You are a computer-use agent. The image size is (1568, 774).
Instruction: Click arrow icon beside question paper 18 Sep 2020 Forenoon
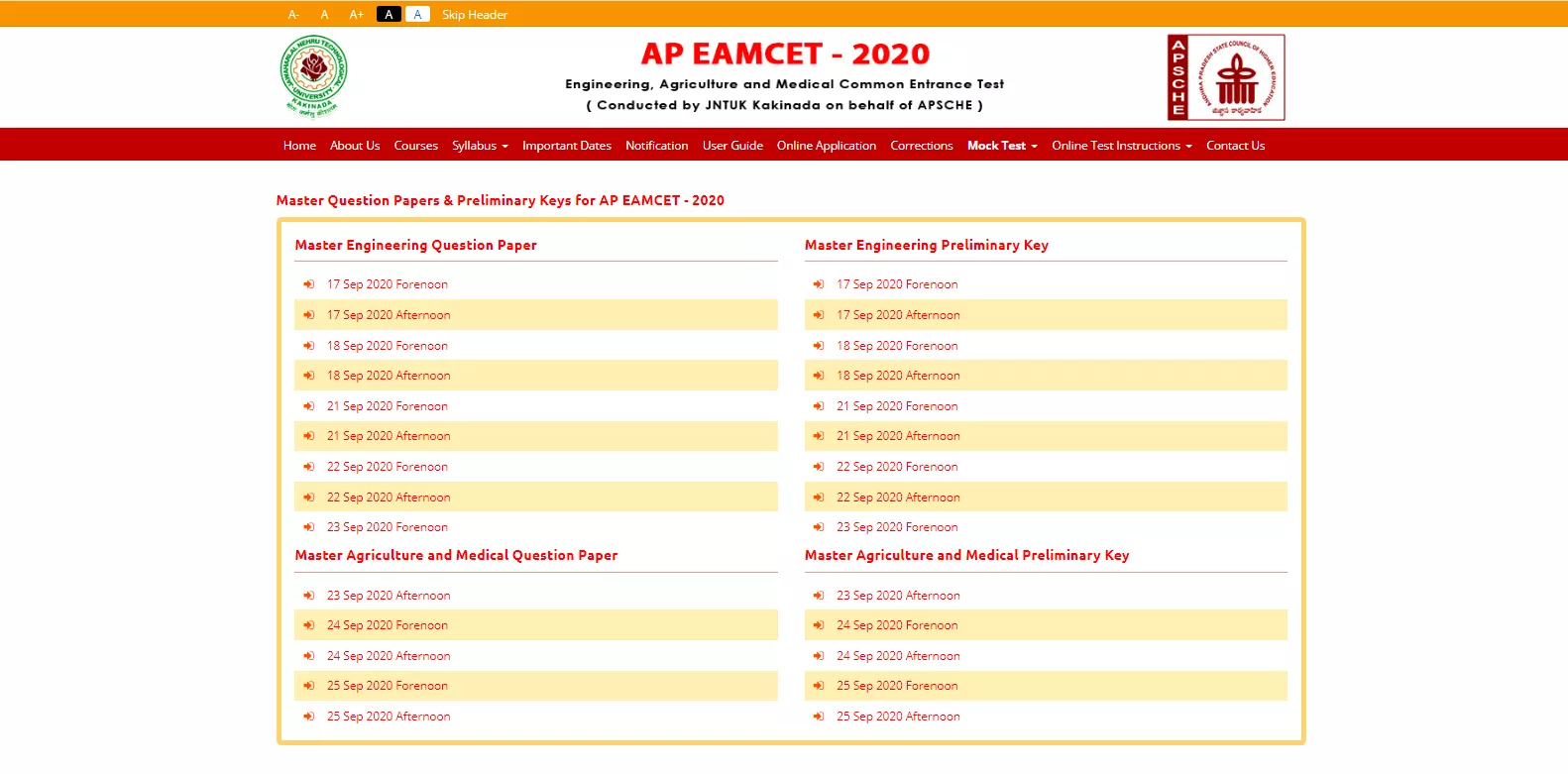tap(308, 346)
